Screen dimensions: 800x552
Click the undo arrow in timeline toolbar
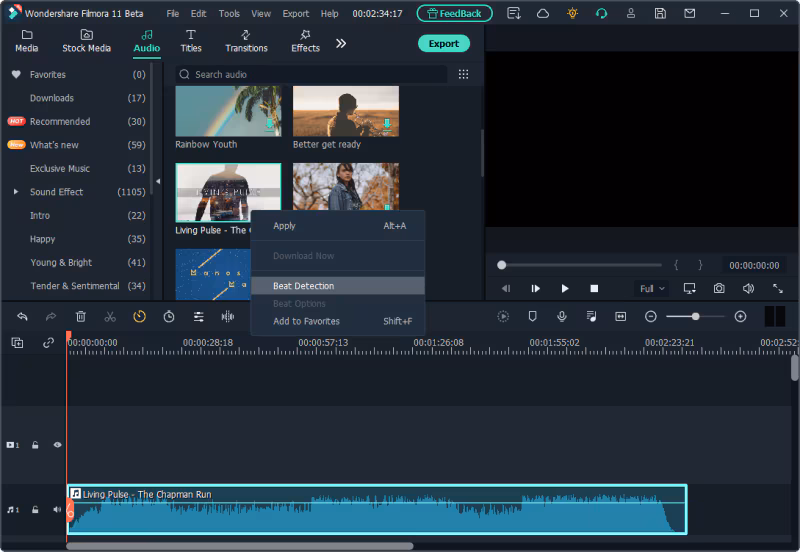click(x=22, y=316)
